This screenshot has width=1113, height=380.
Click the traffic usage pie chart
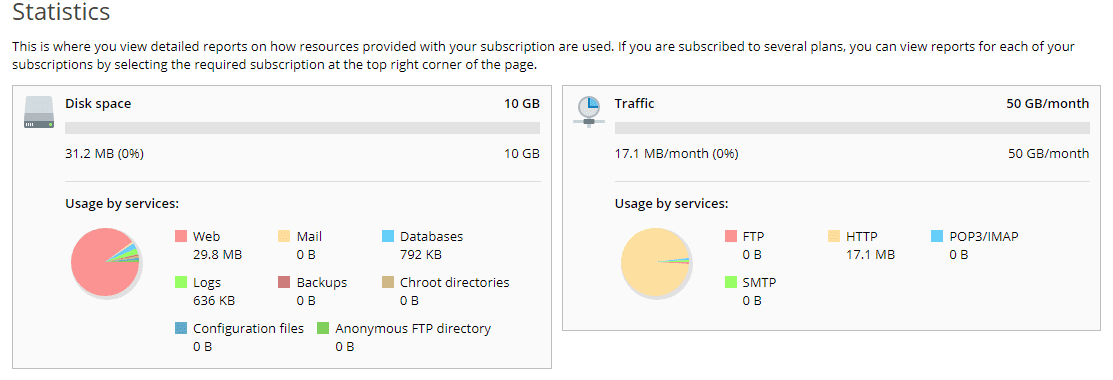[655, 262]
